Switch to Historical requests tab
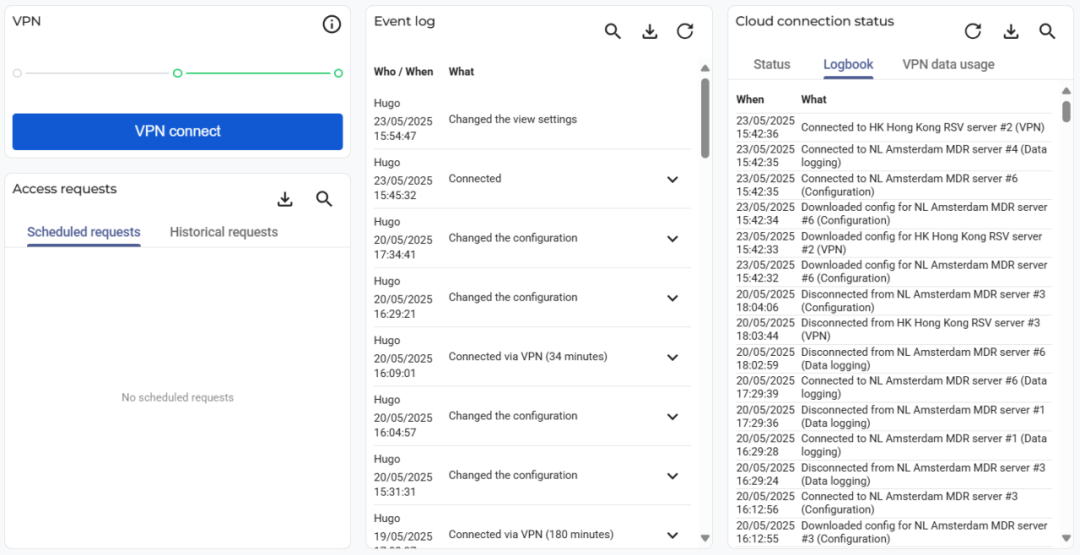Viewport: 1080px width, 555px height. click(224, 232)
